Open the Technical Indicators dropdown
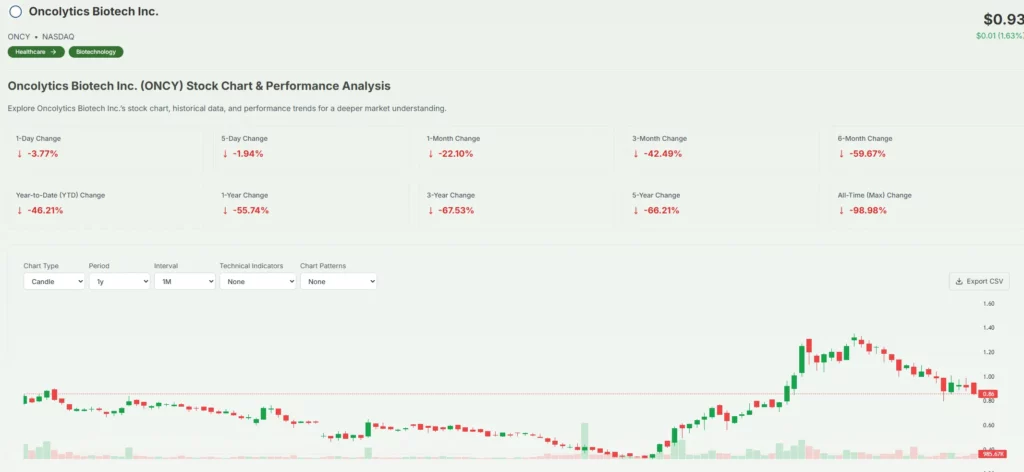This screenshot has height=472, width=1024. (257, 281)
